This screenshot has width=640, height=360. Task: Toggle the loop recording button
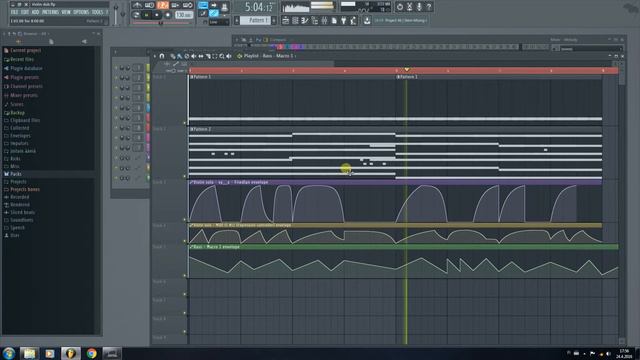coord(188,5)
